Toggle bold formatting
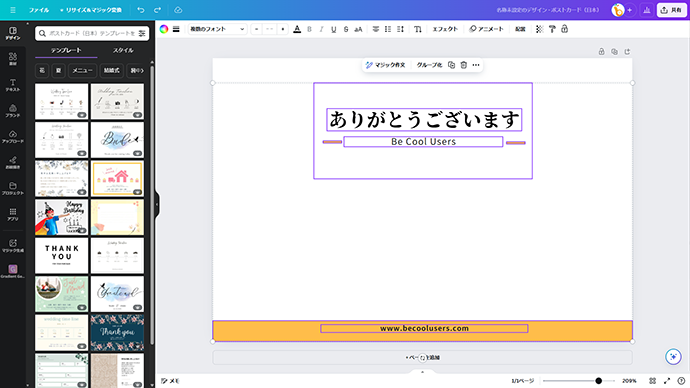 [x=309, y=29]
